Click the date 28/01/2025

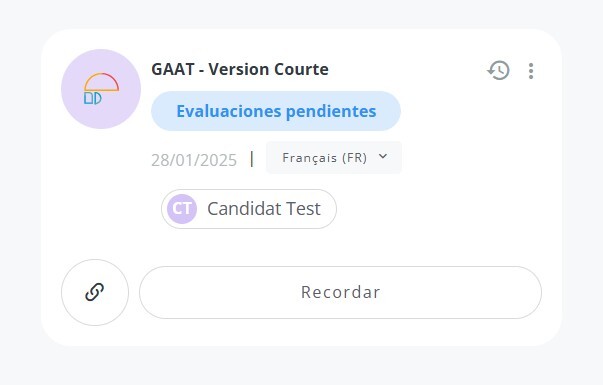pyautogui.click(x=194, y=160)
